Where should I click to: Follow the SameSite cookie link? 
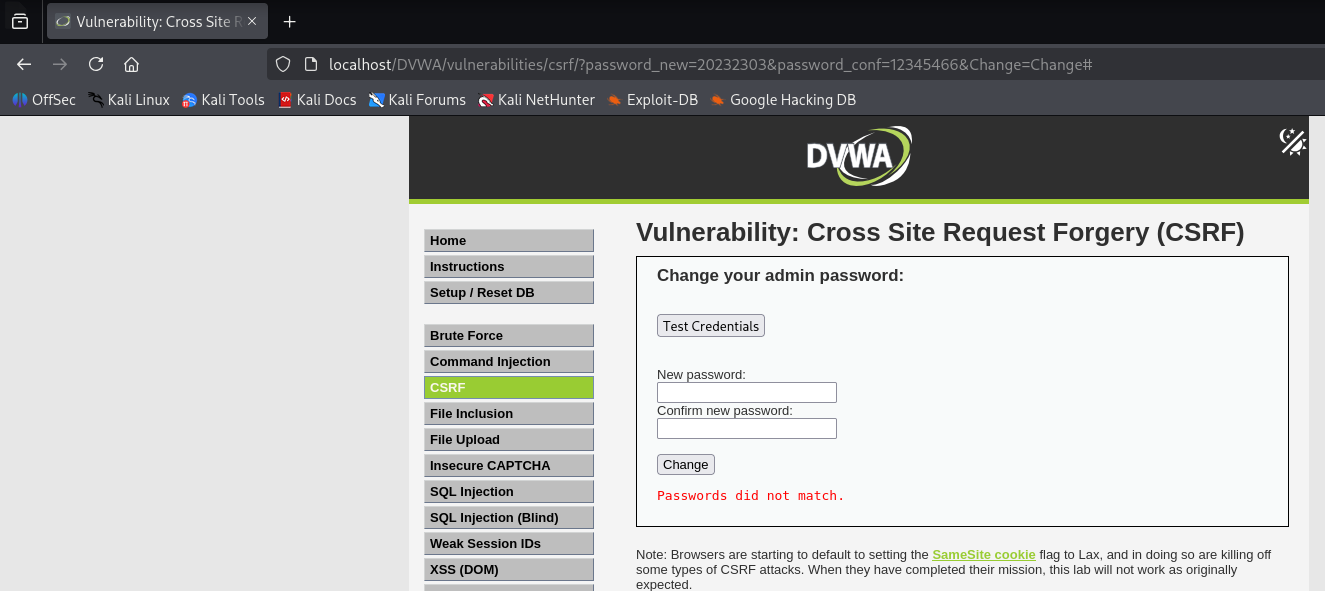point(984,554)
